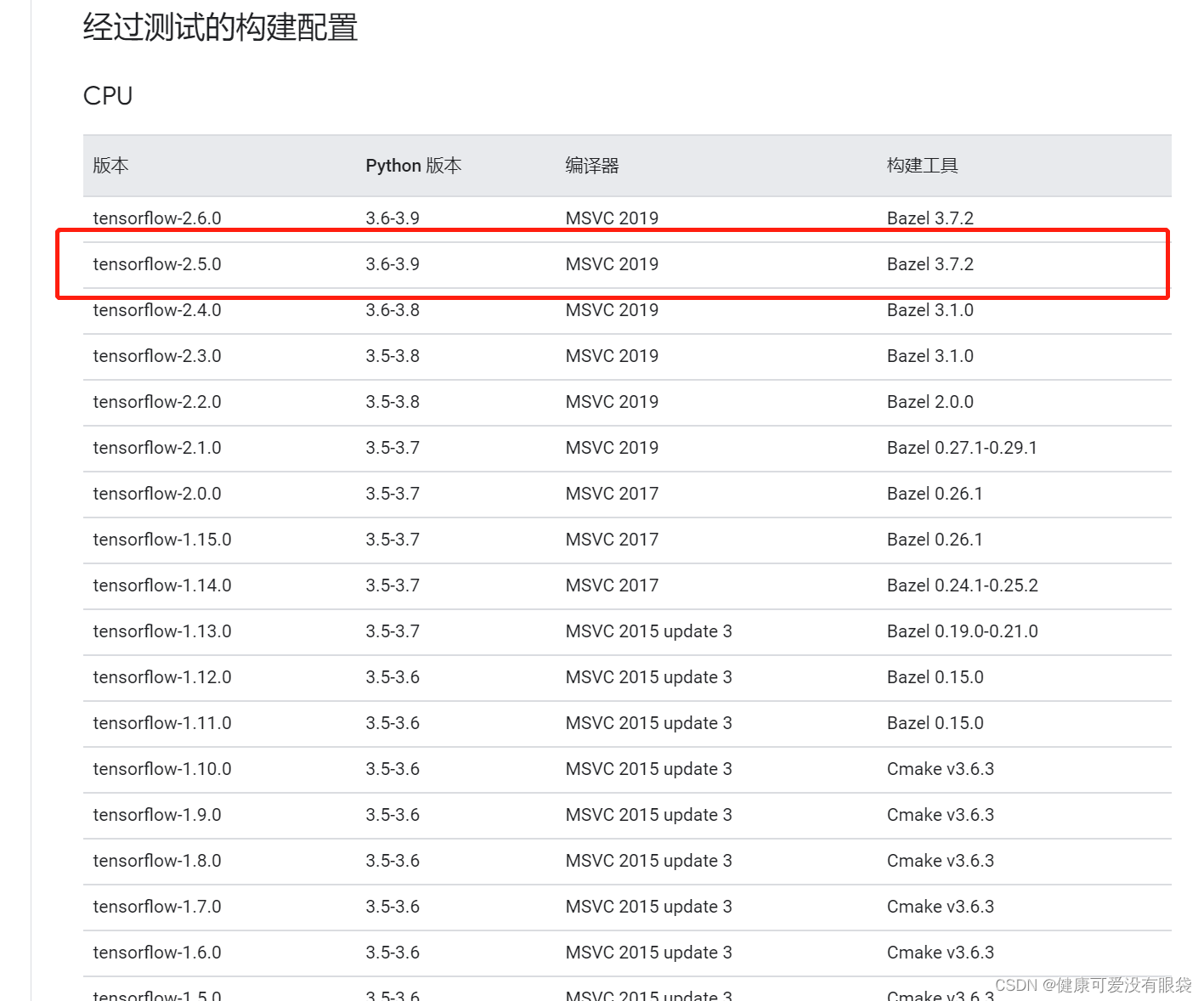Select the tensorflow-1.6.0 cell
1204x1001 pixels.
click(157, 953)
